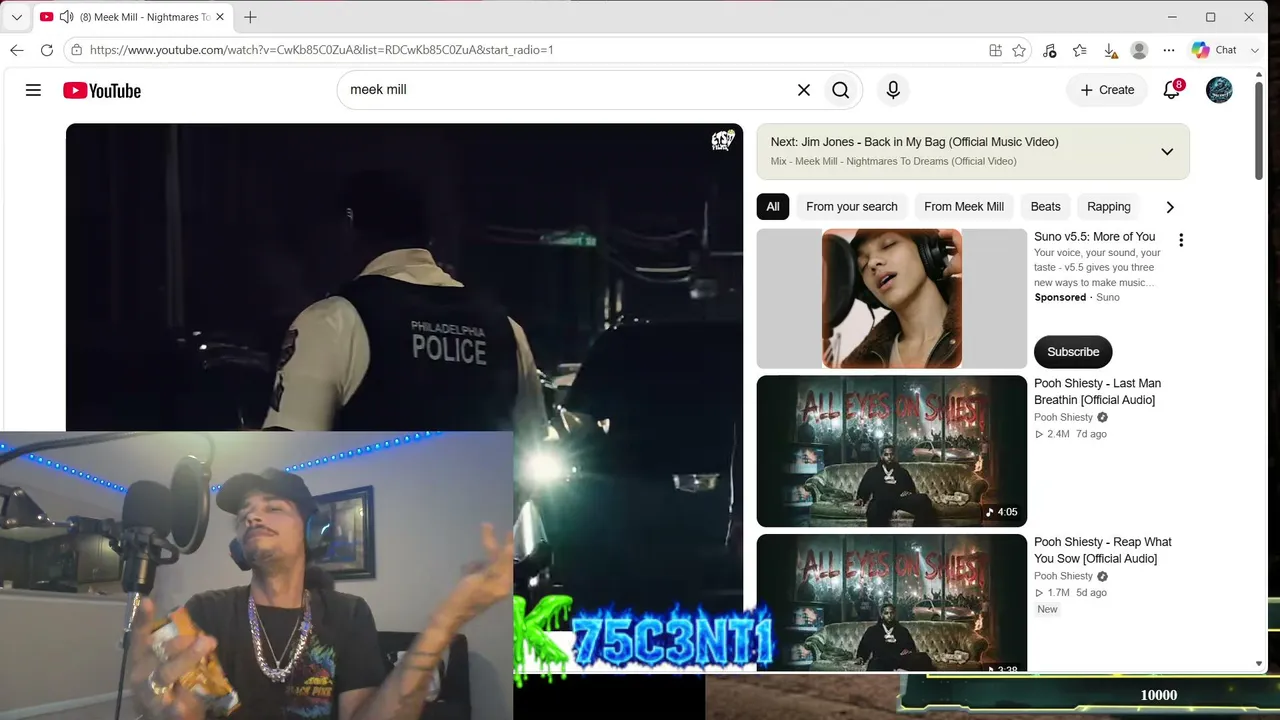Open 'Pooh Shiesty - Last Man Breathin' title
This screenshot has width=1280, height=720.
point(1097,391)
